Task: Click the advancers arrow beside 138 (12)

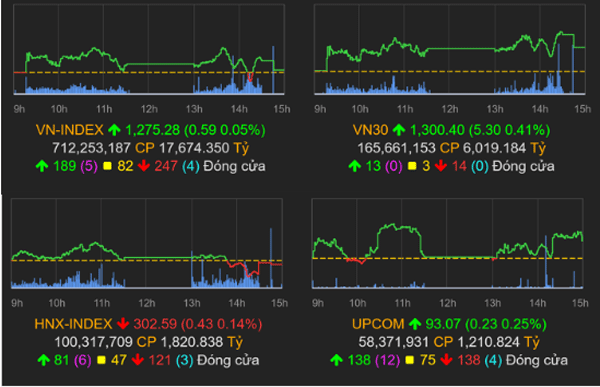Action: point(337,360)
